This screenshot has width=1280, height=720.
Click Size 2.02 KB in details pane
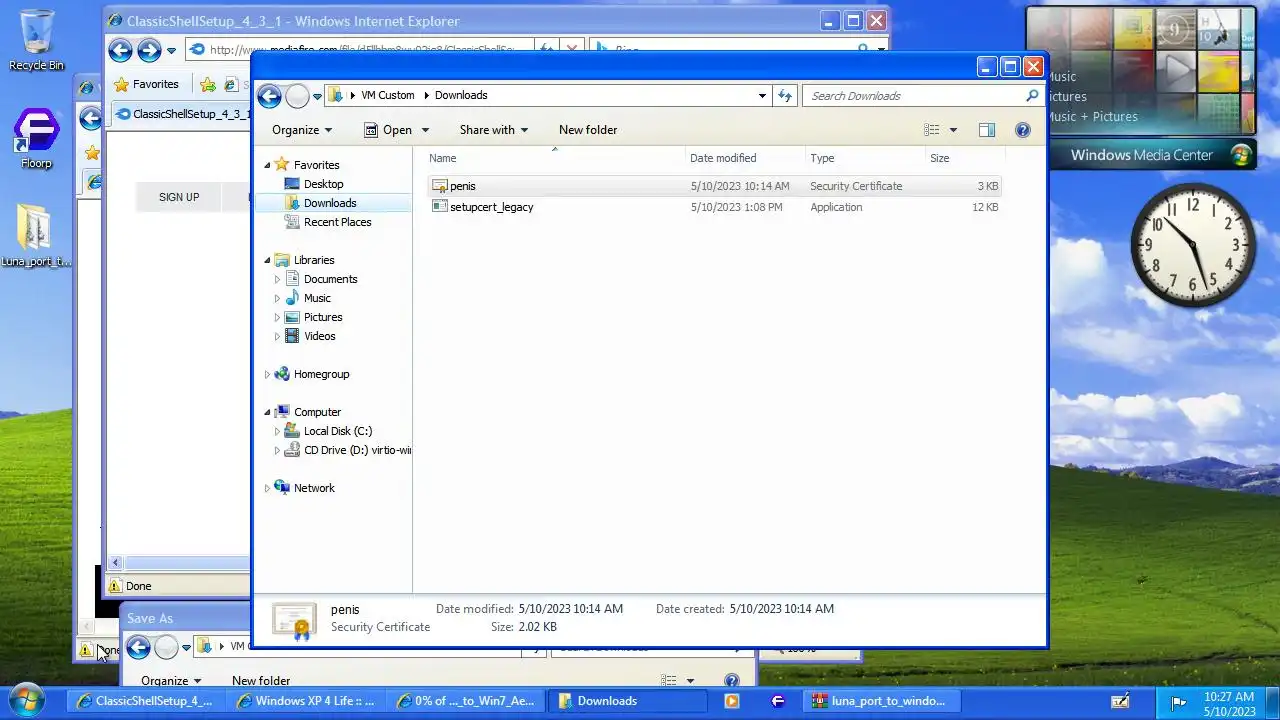coord(524,626)
